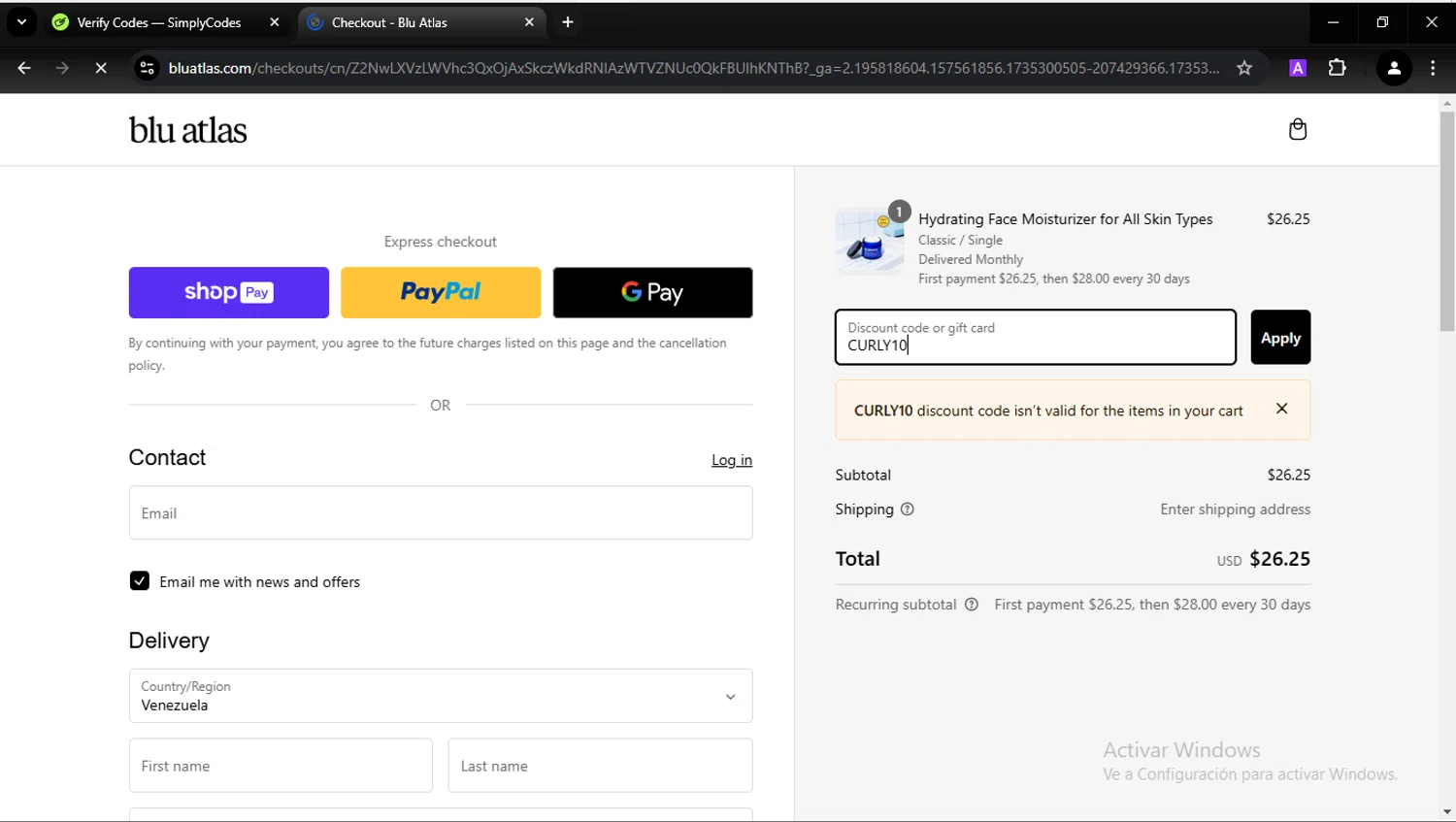Pay with the PayPal express button
This screenshot has height=822, width=1456.
(x=440, y=292)
